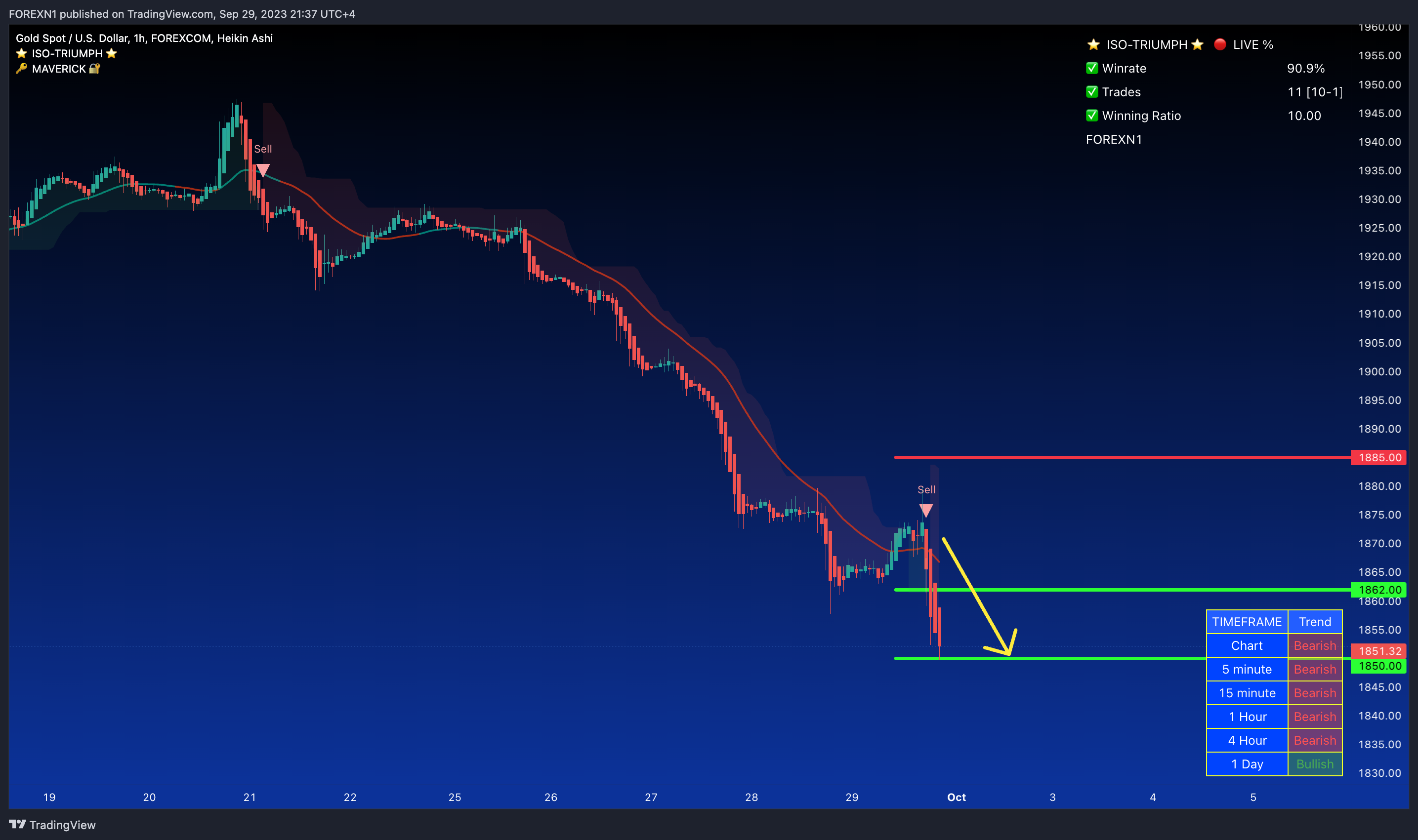
Task: Click the current price label 1851.32
Action: 1378,651
